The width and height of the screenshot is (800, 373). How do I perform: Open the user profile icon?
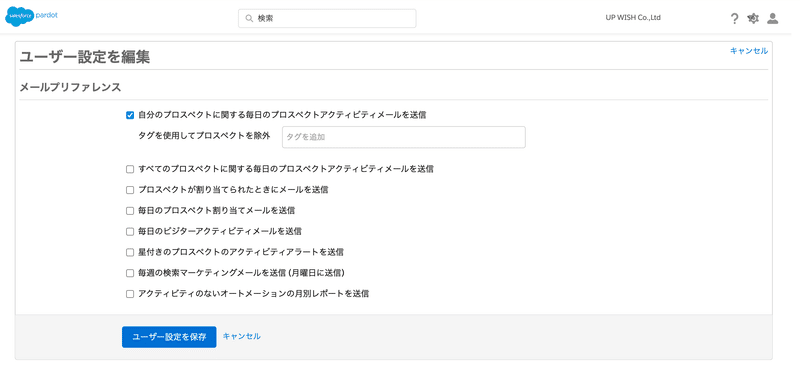tap(773, 18)
